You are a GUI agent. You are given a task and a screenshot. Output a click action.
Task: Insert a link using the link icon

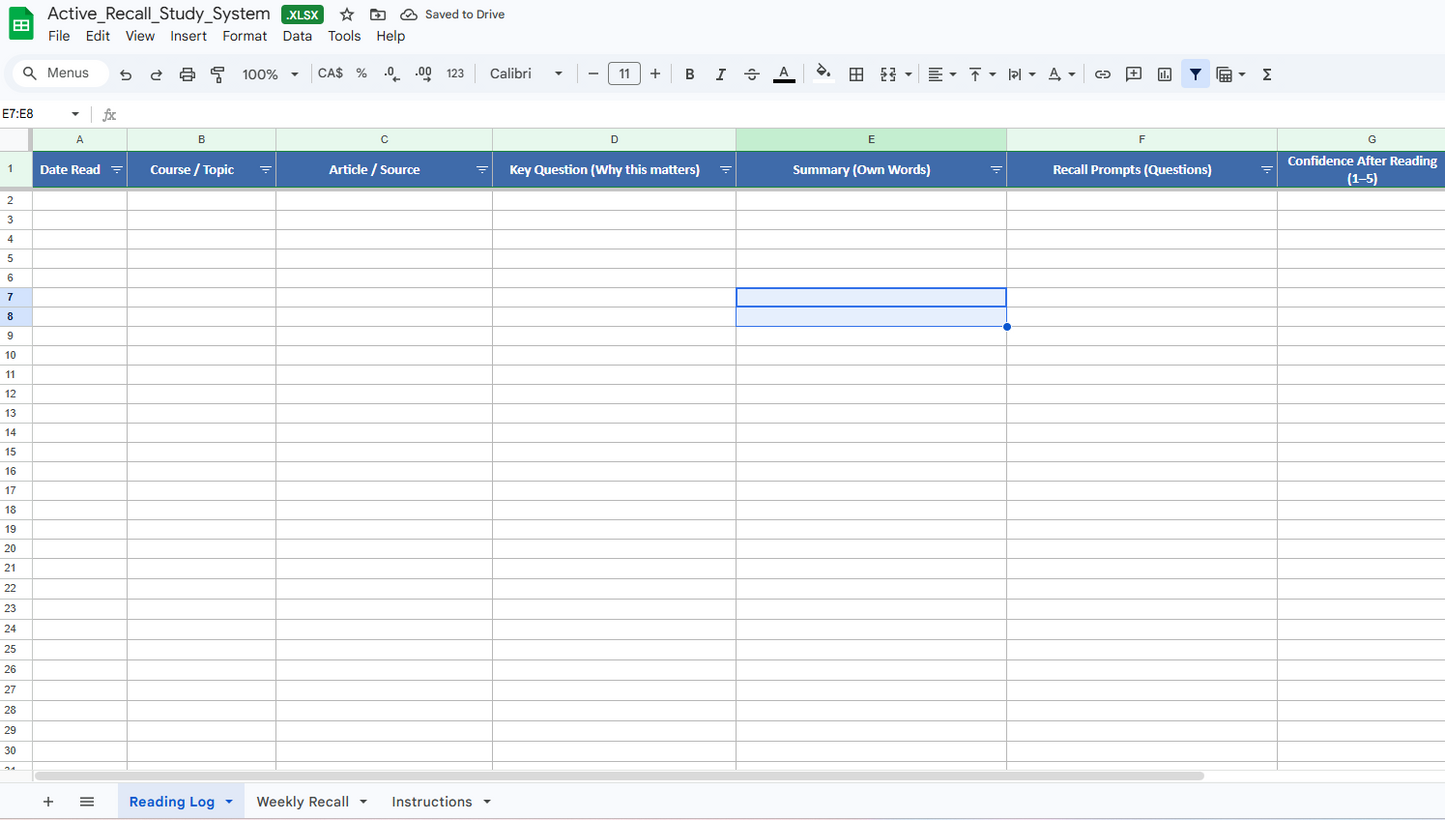[x=1102, y=74]
